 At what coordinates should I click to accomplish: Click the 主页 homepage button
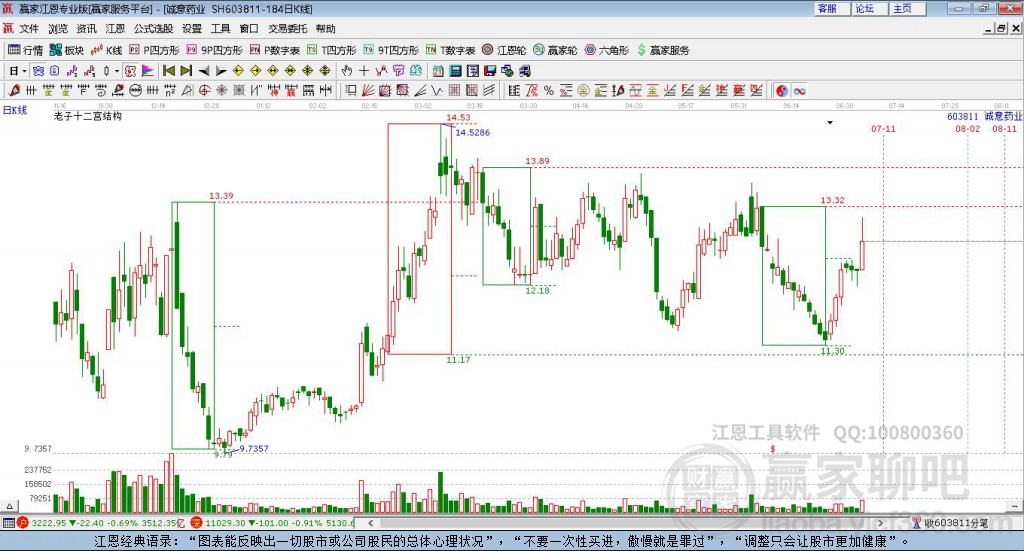coord(907,8)
